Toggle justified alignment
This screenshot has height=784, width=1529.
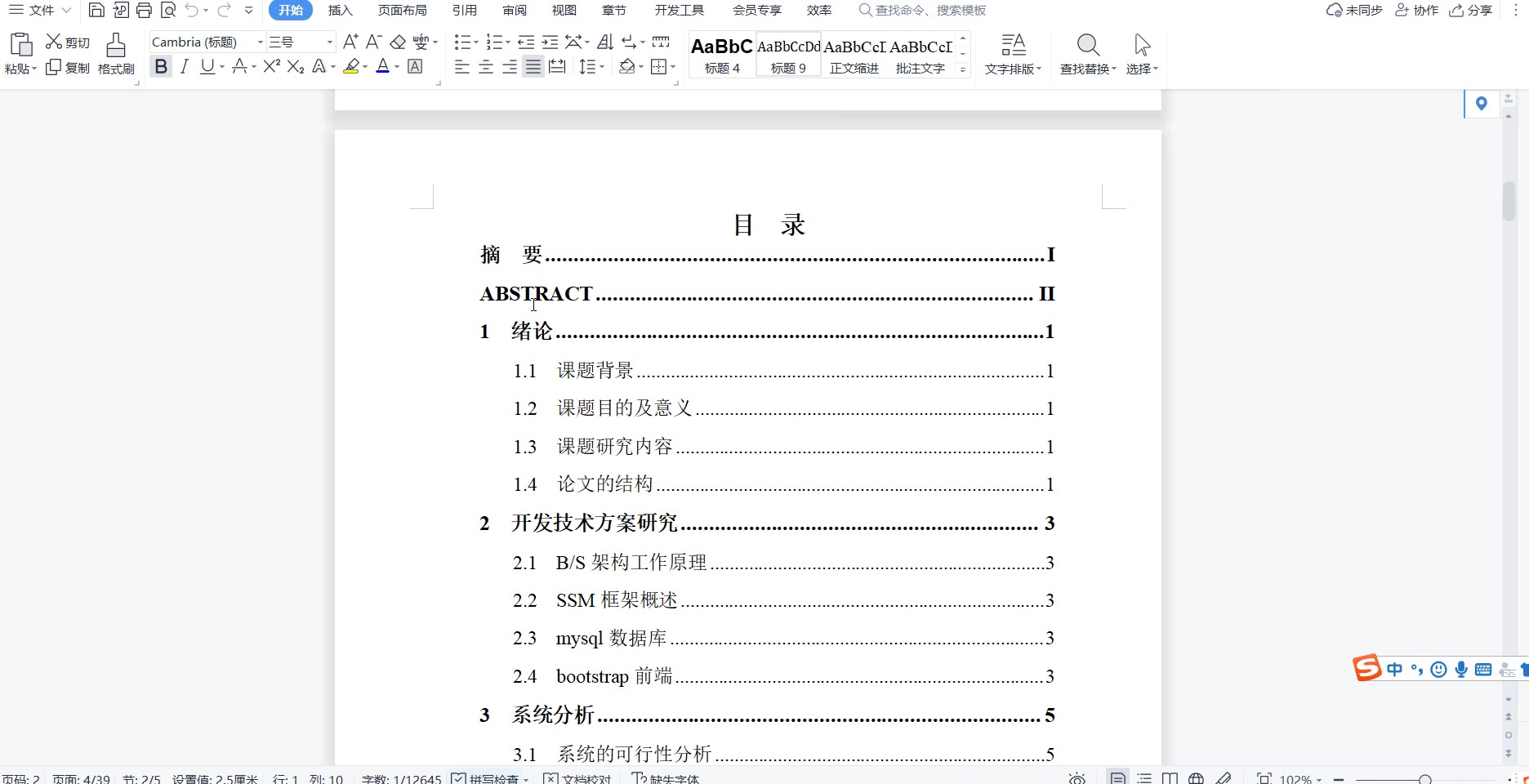(x=533, y=67)
